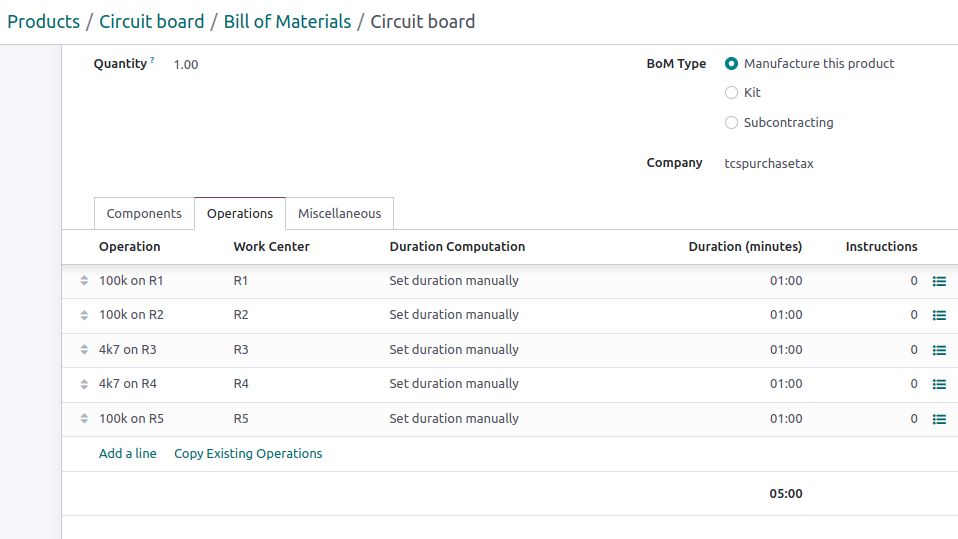958x539 pixels.
Task: Open instructions list icon for 100k on R2
Action: [939, 315]
